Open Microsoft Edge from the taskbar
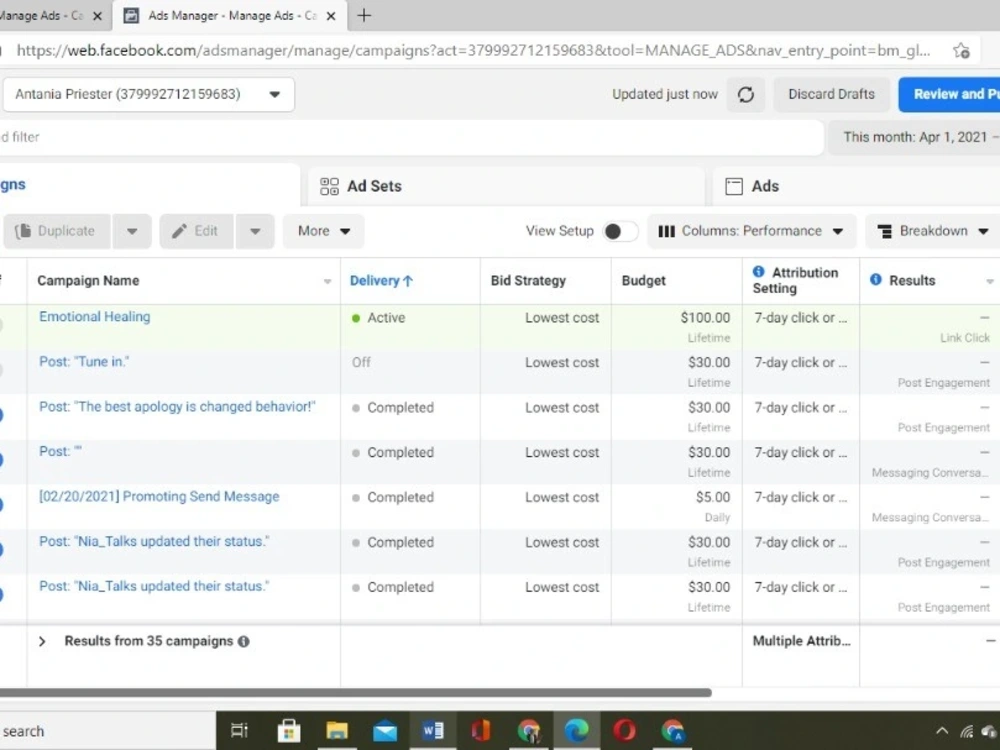Screen dimensions: 1000x750 (x=576, y=730)
